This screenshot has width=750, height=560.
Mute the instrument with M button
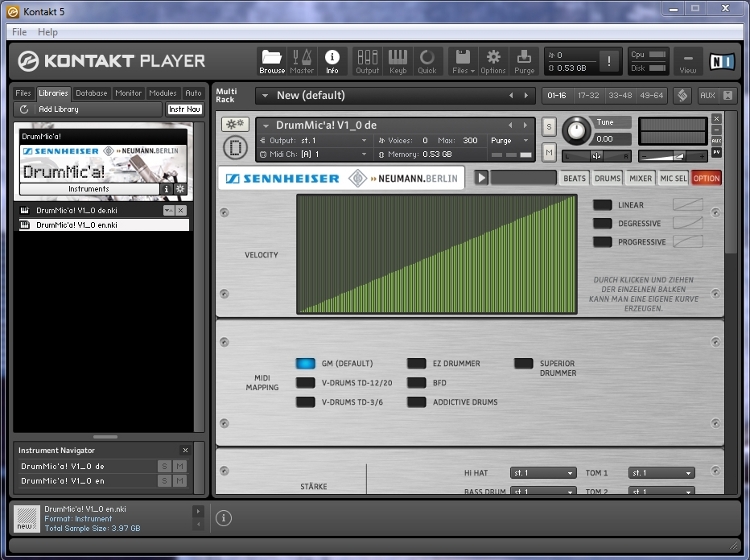click(x=549, y=153)
